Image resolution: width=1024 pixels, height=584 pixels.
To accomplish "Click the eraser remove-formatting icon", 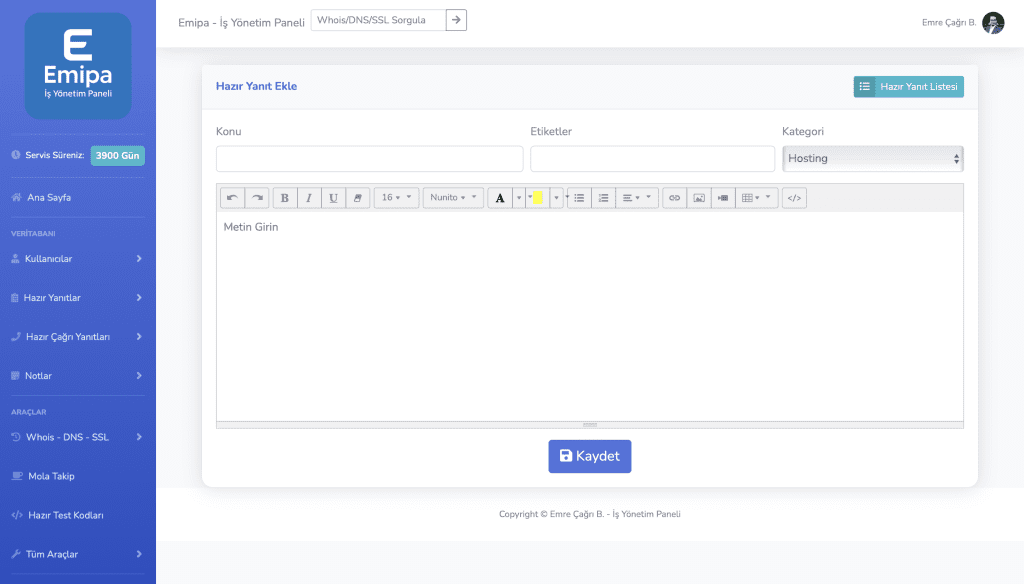I will [x=358, y=198].
